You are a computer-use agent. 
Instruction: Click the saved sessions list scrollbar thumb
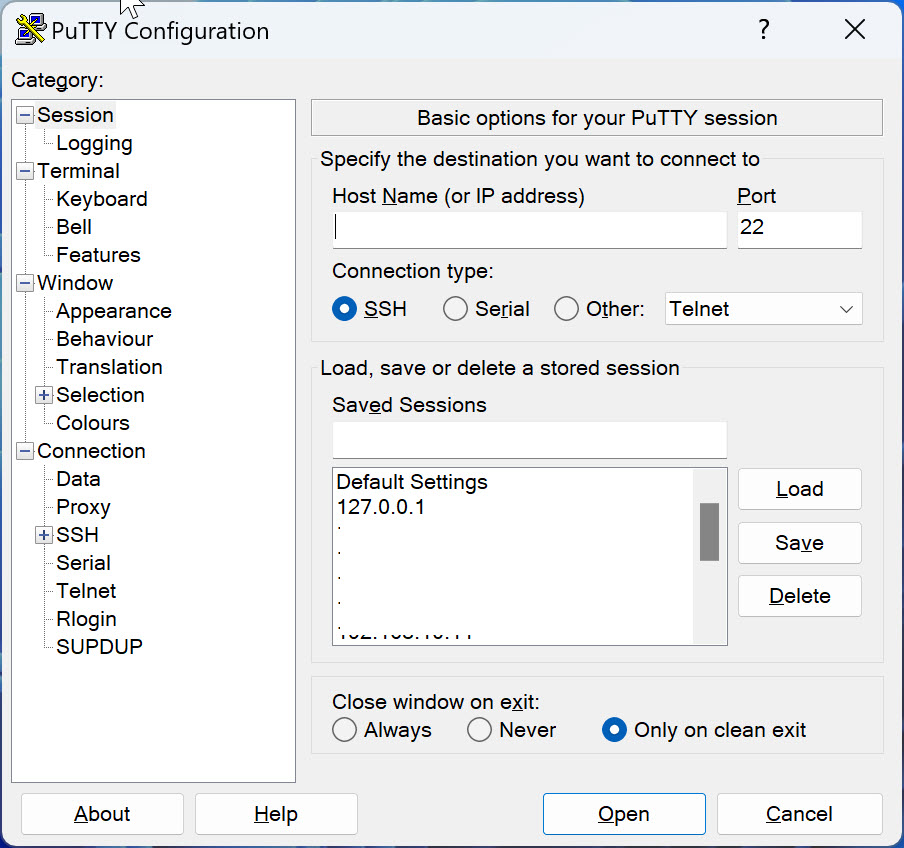tap(709, 532)
